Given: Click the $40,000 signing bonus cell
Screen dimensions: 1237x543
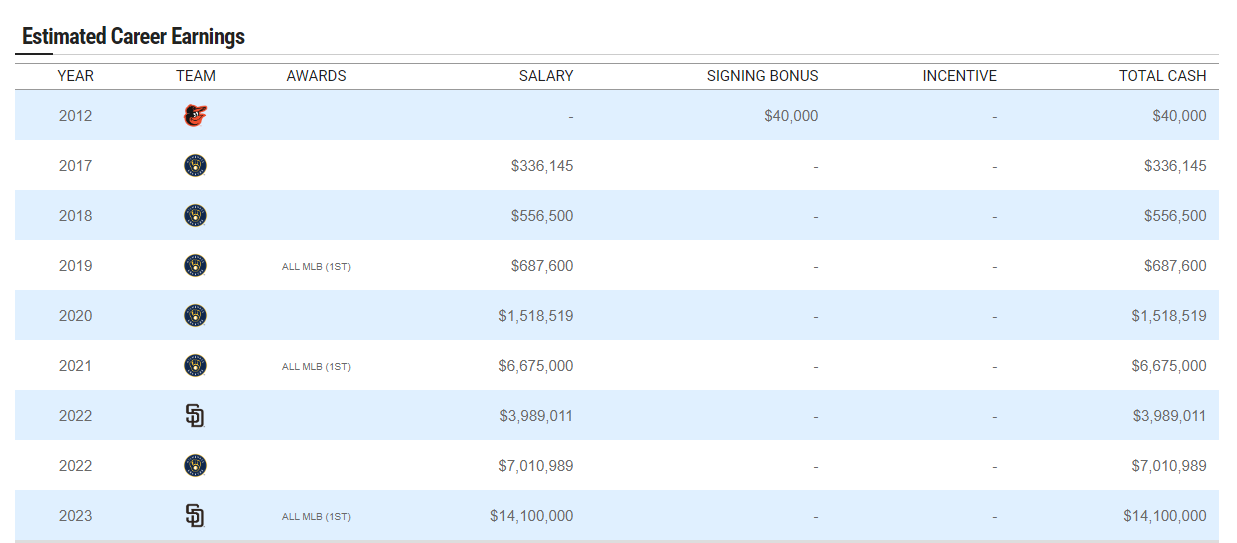Looking at the screenshot, I should [x=790, y=116].
